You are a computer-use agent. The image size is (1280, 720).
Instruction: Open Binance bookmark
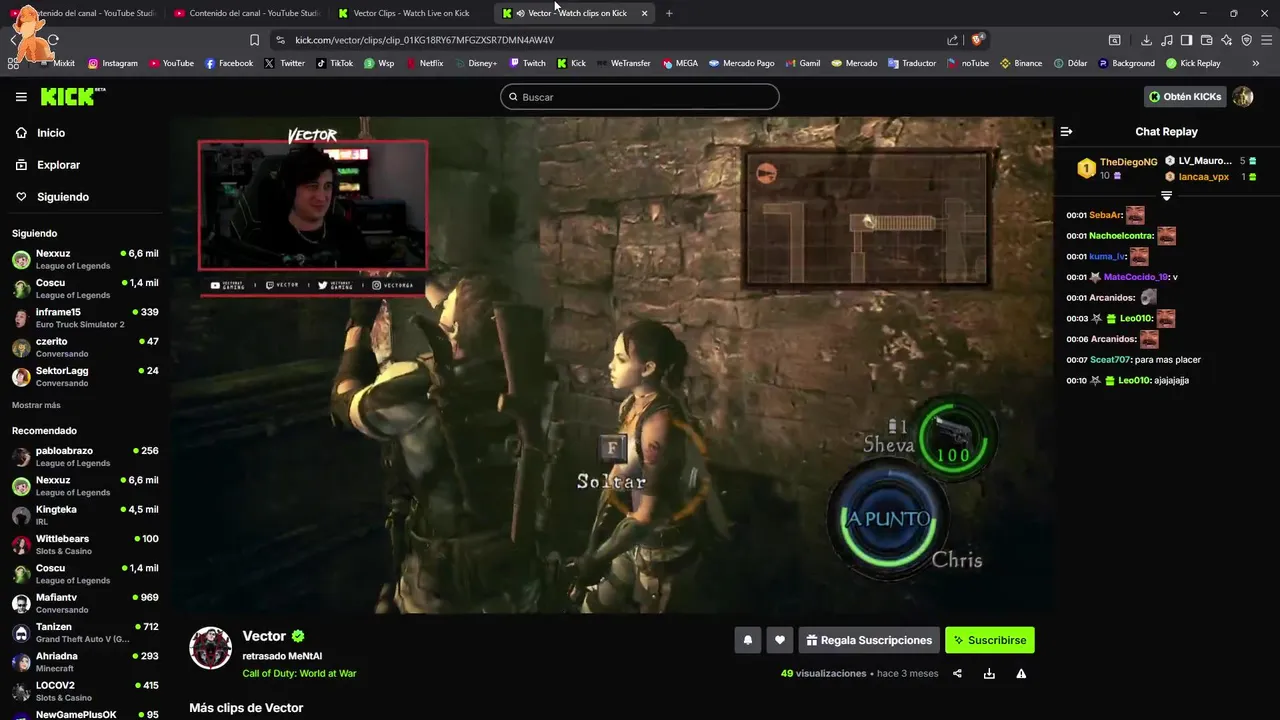[1020, 63]
